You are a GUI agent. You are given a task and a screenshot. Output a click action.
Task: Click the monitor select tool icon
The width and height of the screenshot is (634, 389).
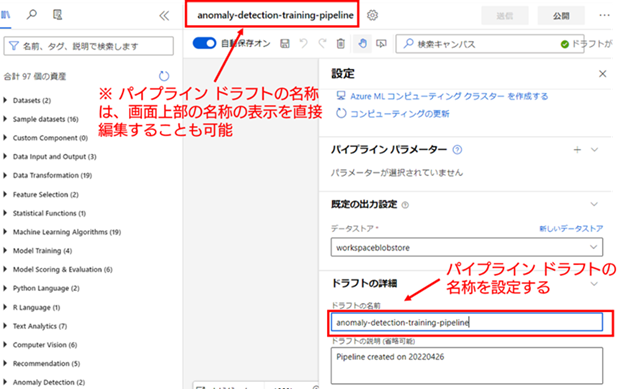pos(381,43)
